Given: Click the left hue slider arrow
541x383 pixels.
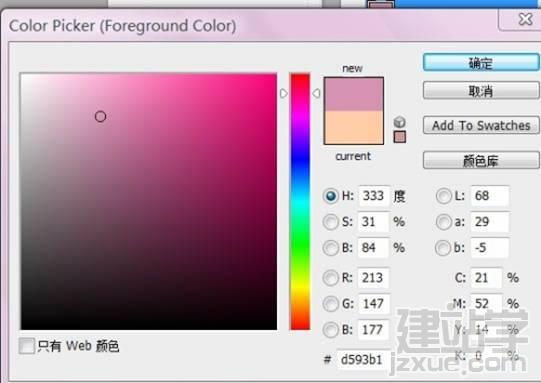Looking at the screenshot, I should [284, 93].
